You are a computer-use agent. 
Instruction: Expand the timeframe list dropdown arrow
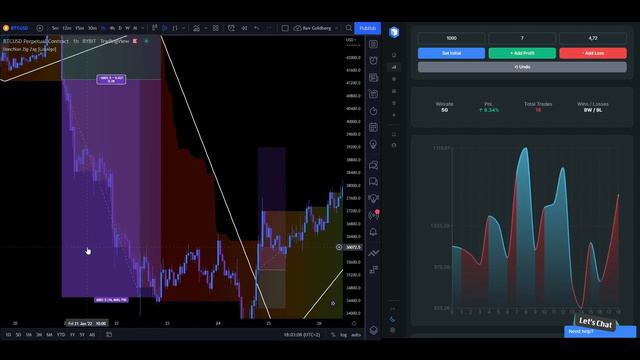(142, 28)
